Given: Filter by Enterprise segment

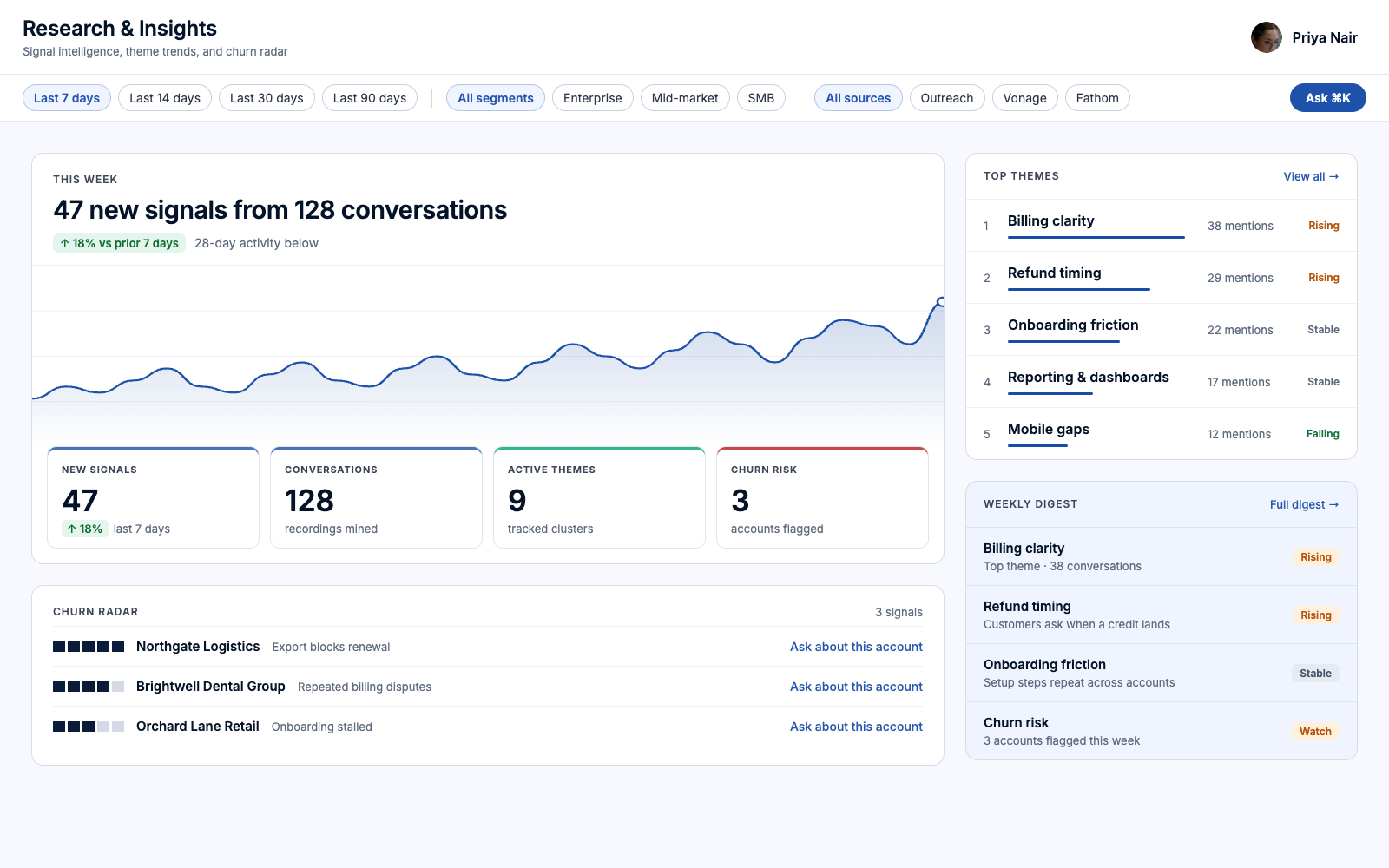Looking at the screenshot, I should (593, 98).
